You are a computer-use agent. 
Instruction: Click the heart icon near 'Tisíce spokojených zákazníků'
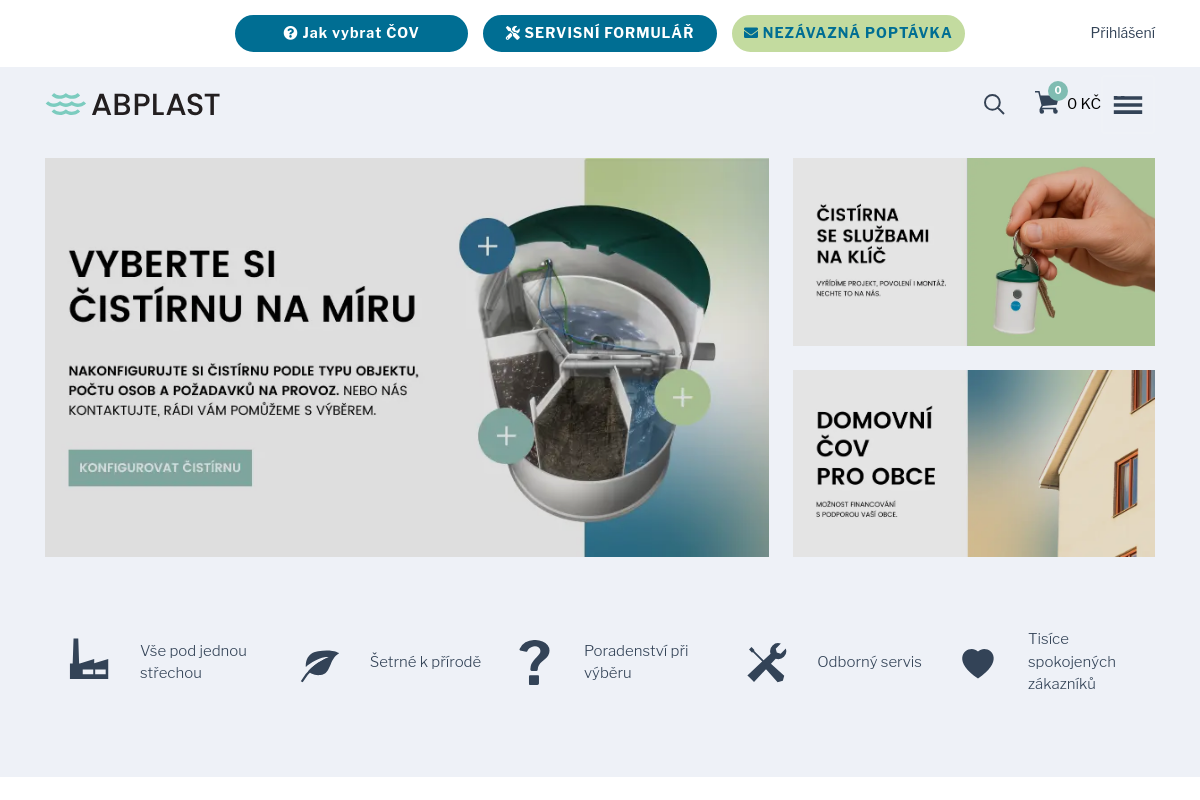coord(978,662)
